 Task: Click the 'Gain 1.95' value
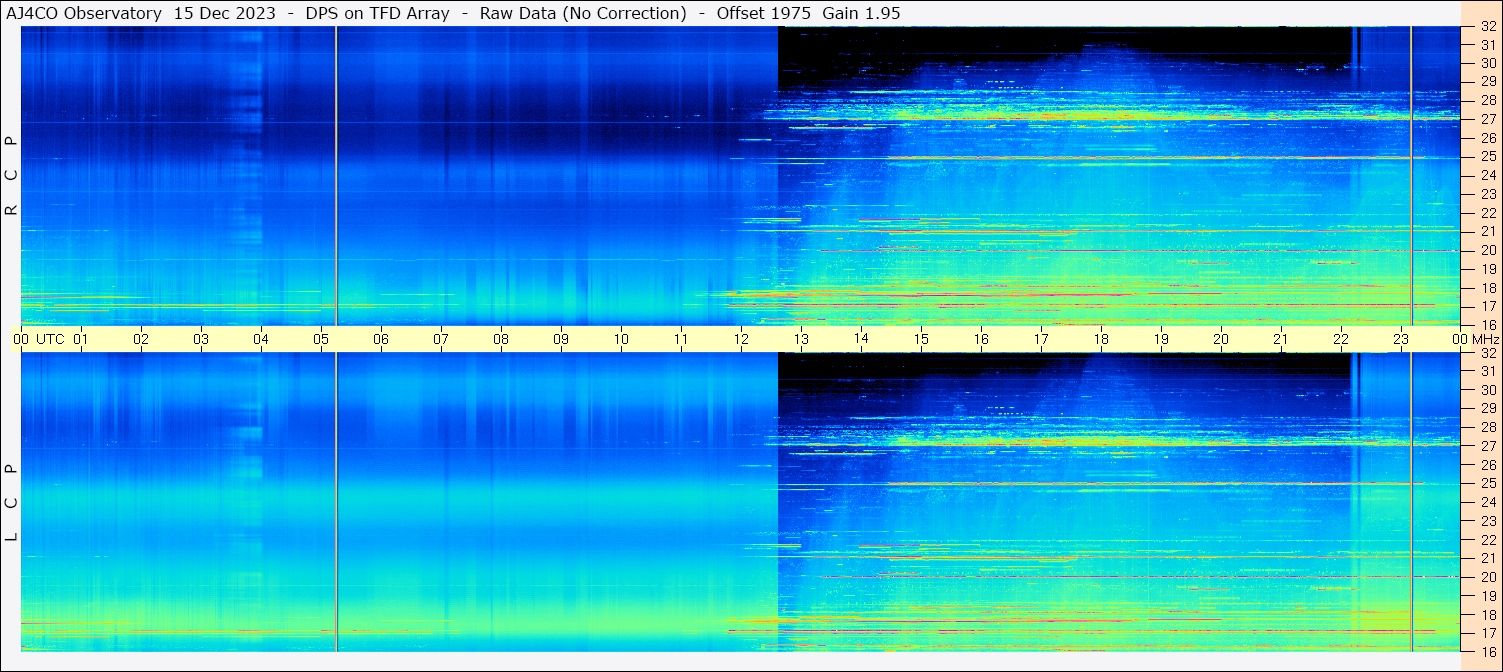coord(861,13)
